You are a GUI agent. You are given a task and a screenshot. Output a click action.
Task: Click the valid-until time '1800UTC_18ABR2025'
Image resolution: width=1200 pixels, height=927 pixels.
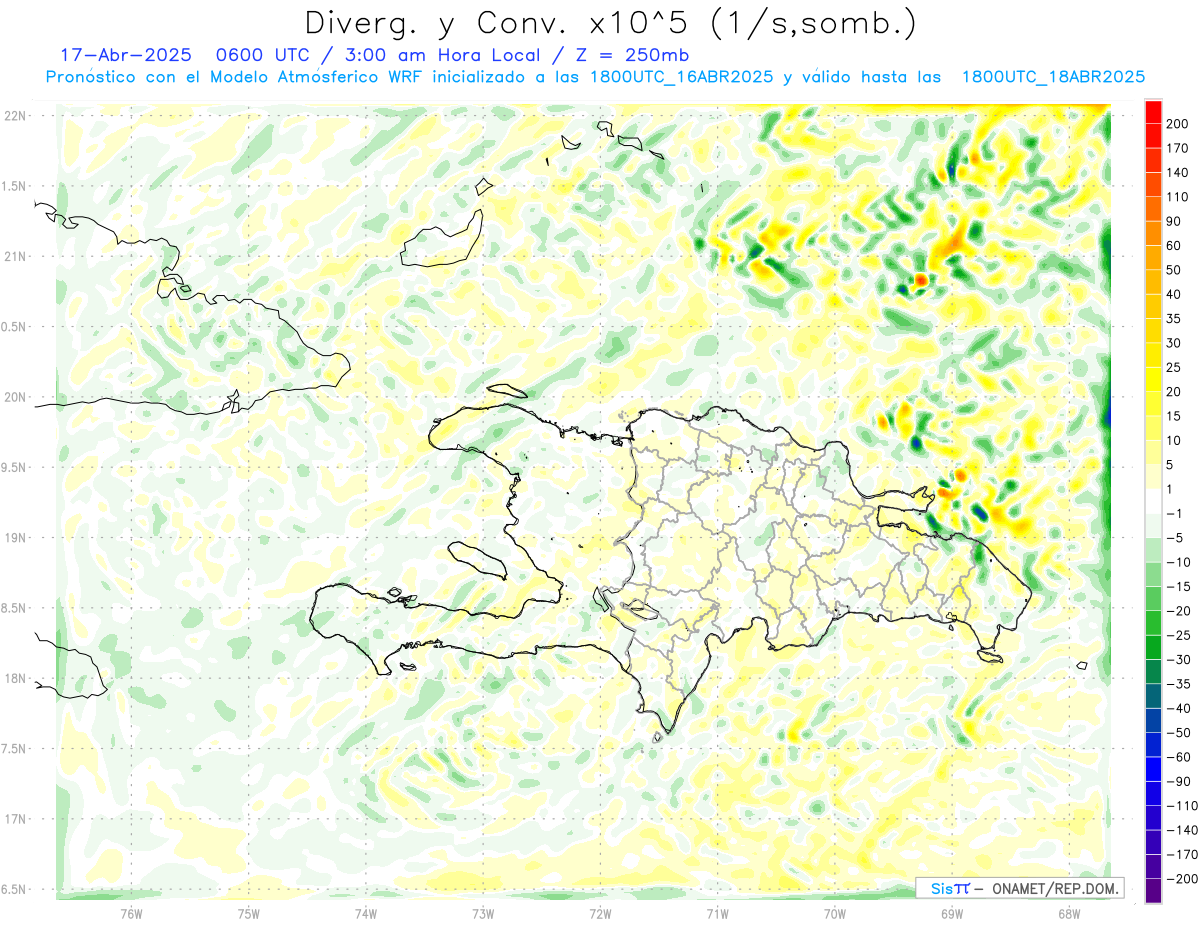click(1053, 77)
